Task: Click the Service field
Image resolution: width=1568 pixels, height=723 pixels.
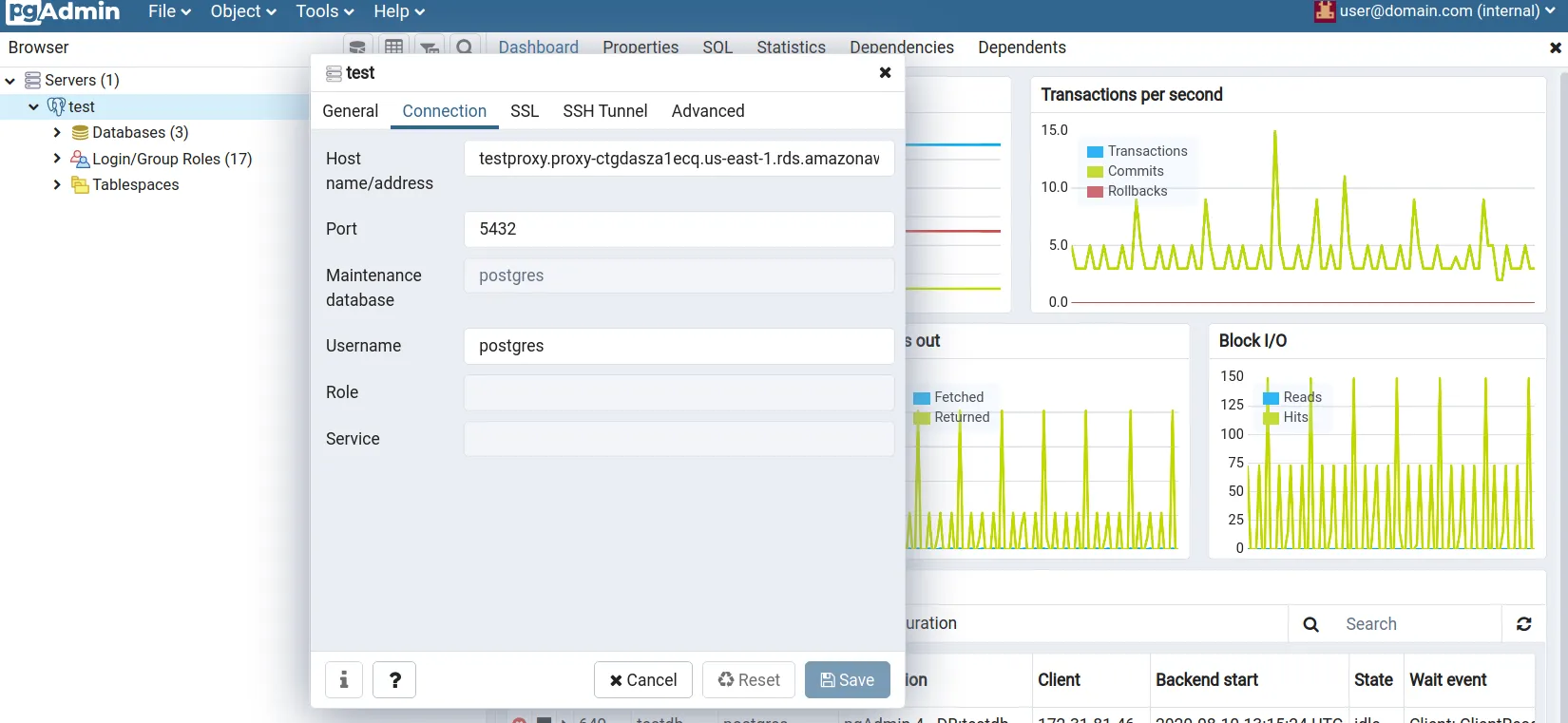Action: coord(679,439)
